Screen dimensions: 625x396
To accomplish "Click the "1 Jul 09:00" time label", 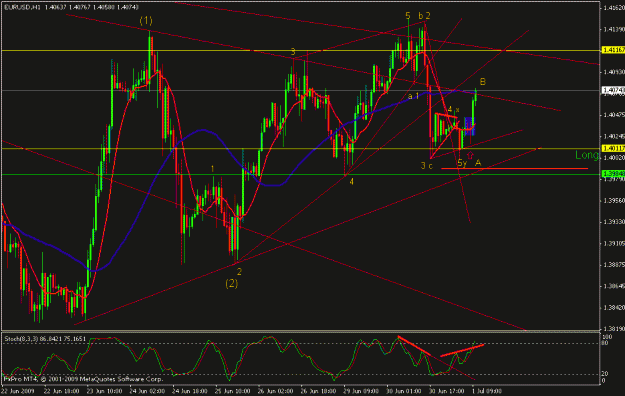I will pos(487,391).
